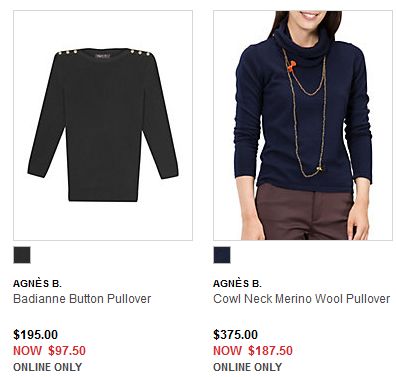Click the $375.00 original price
This screenshot has height=377, width=396.
[x=236, y=335]
